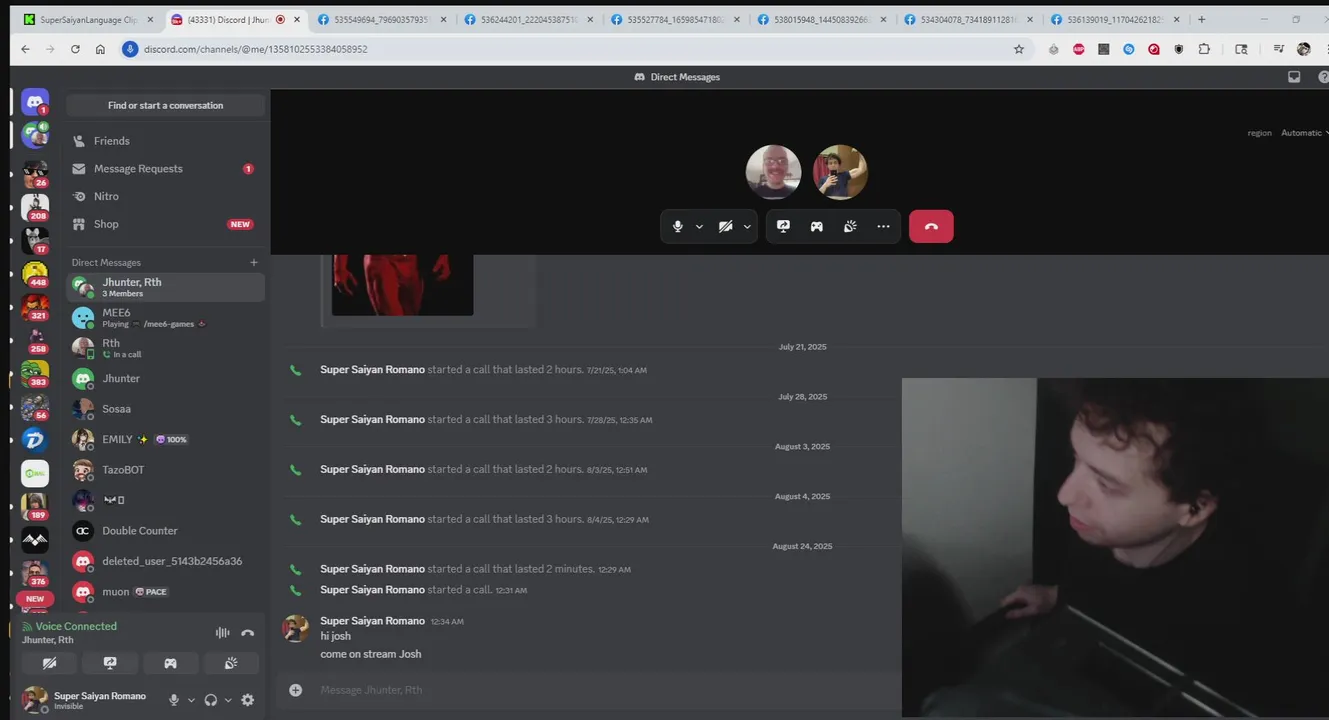Open Double Counter direct message
This screenshot has width=1329, height=720.
click(x=166, y=531)
